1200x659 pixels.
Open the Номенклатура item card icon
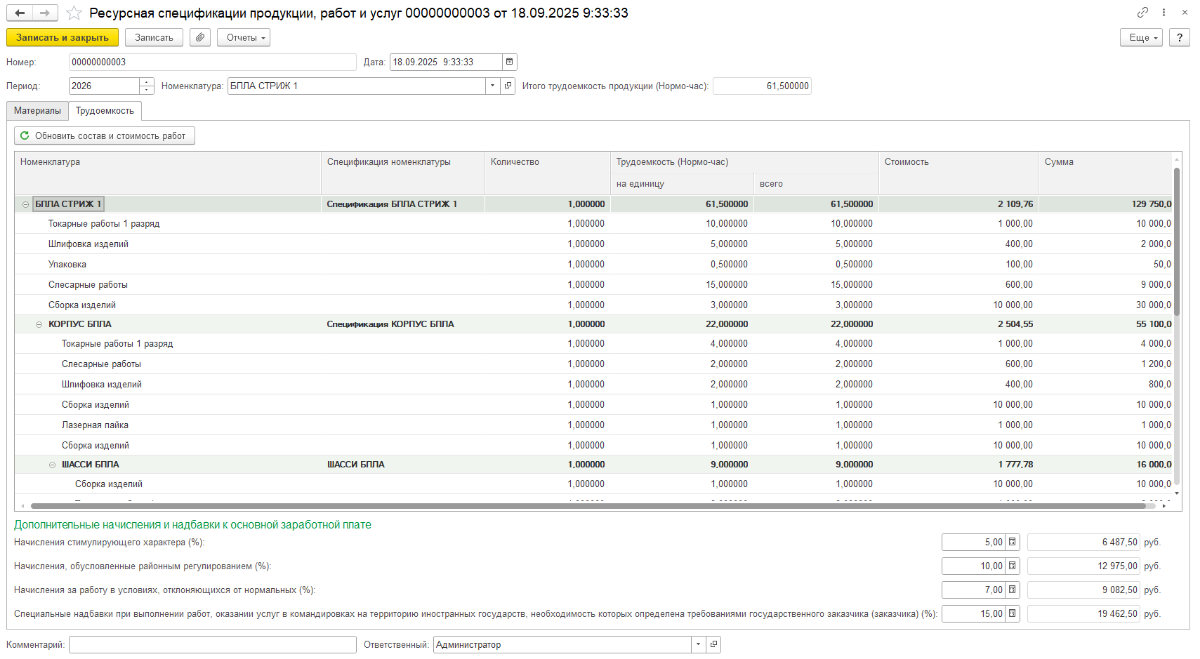click(508, 86)
